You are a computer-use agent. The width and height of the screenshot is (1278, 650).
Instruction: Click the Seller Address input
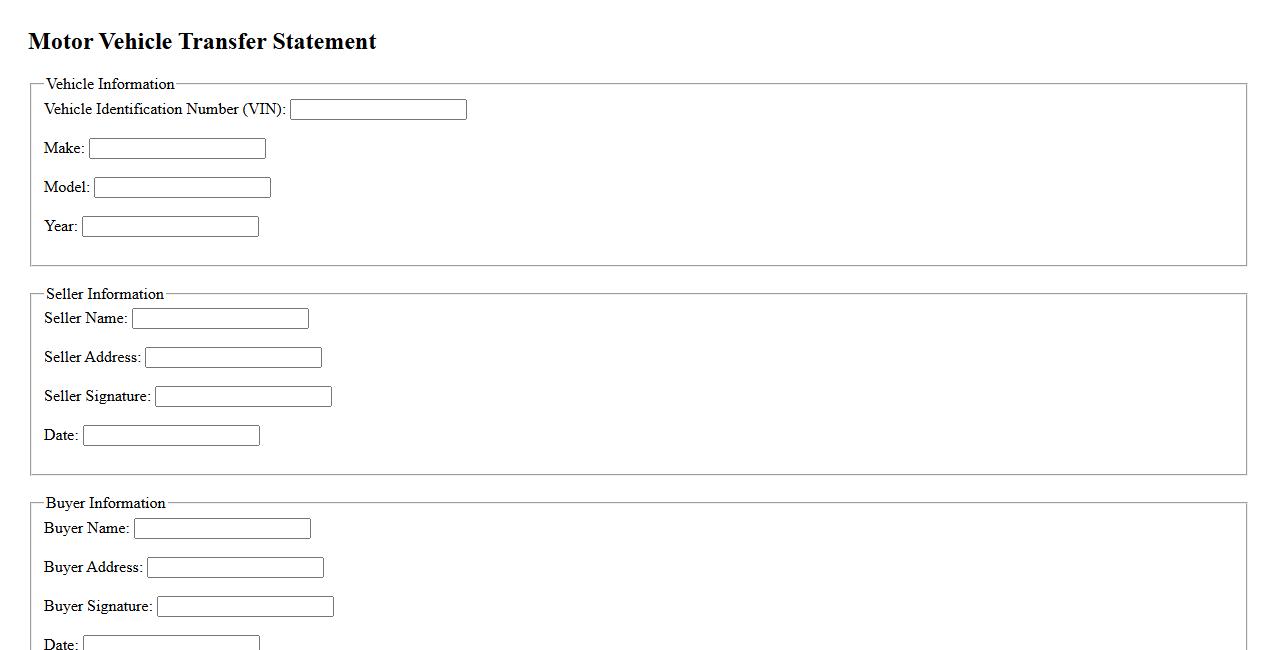pyautogui.click(x=233, y=358)
